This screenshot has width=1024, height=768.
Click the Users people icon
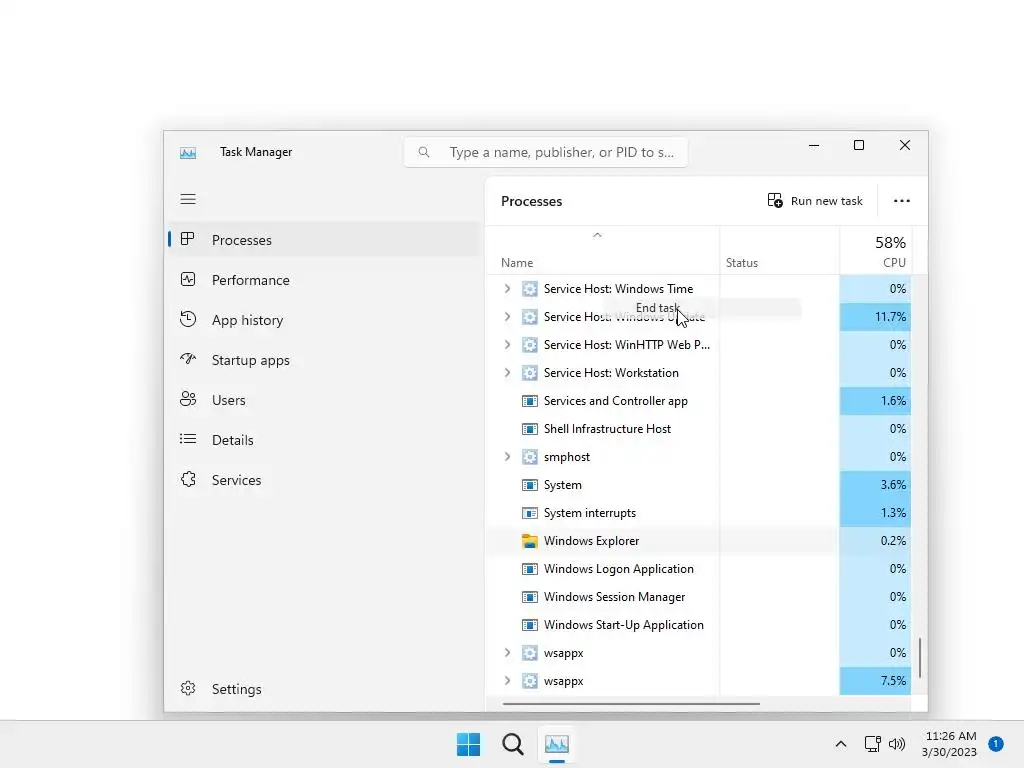(x=188, y=399)
